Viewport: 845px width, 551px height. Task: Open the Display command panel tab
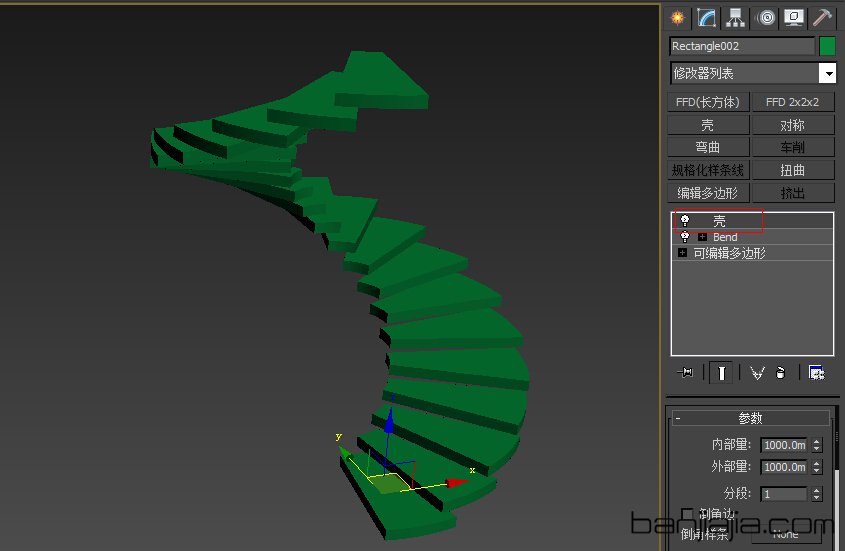click(794, 18)
